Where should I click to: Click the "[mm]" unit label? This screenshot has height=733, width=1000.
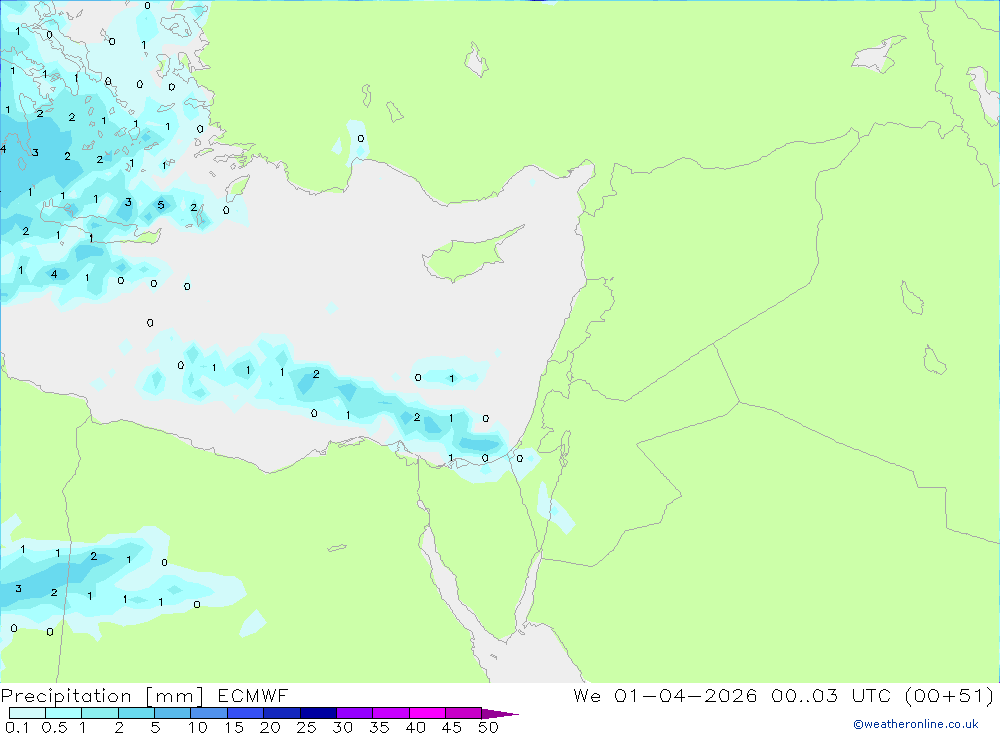175,696
